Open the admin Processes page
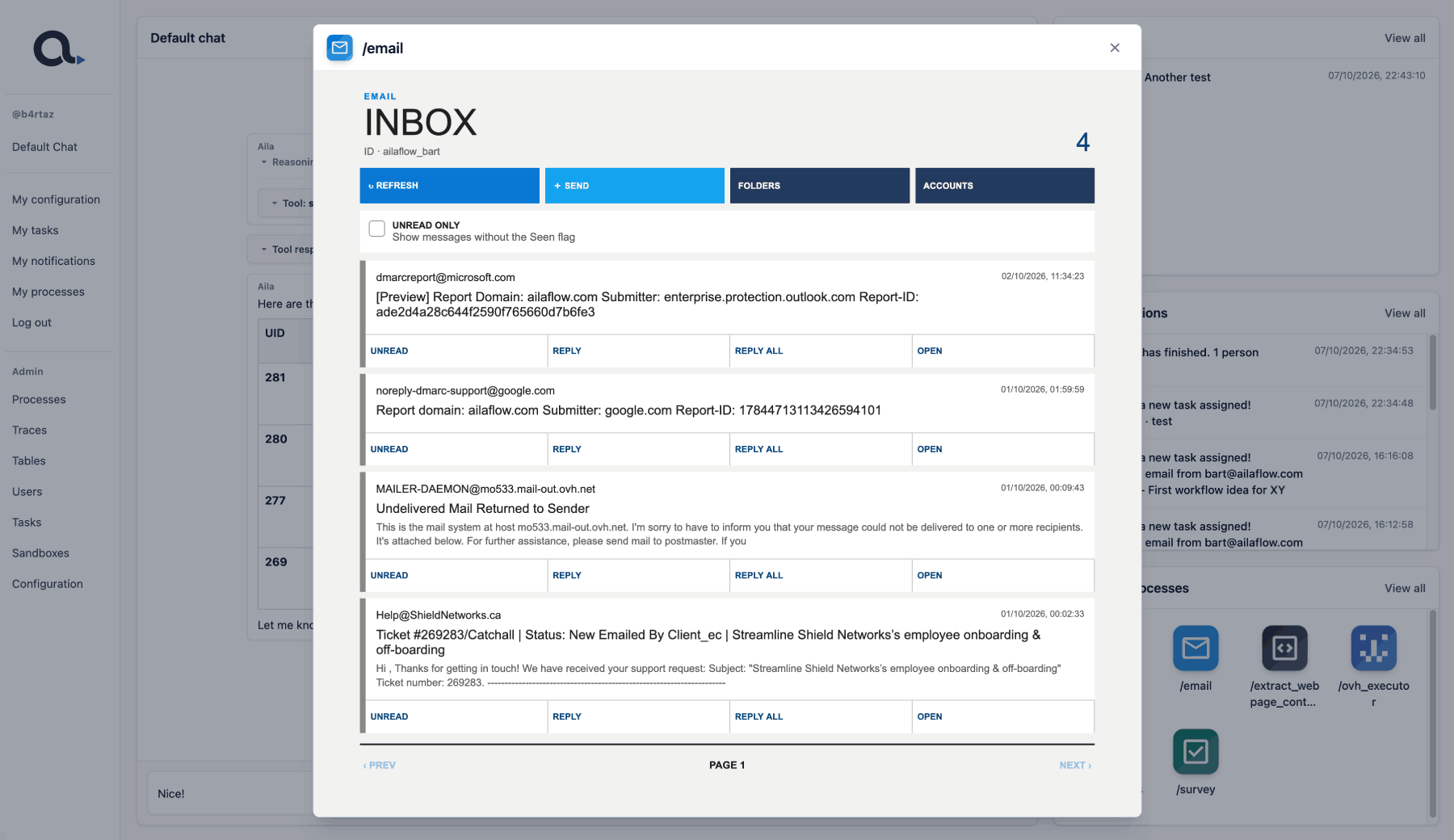 (39, 400)
